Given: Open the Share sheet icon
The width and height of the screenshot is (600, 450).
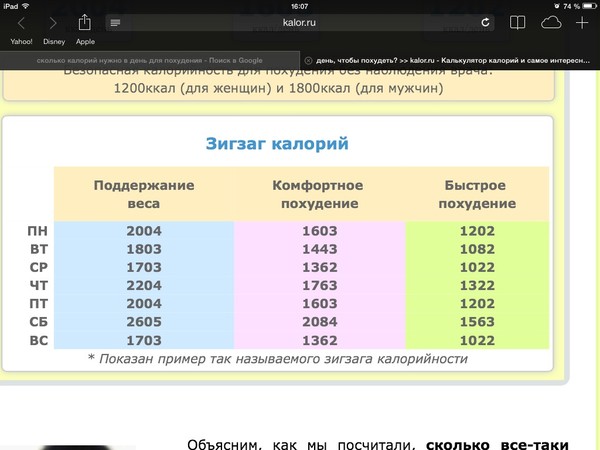Looking at the screenshot, I should click(x=85, y=22).
